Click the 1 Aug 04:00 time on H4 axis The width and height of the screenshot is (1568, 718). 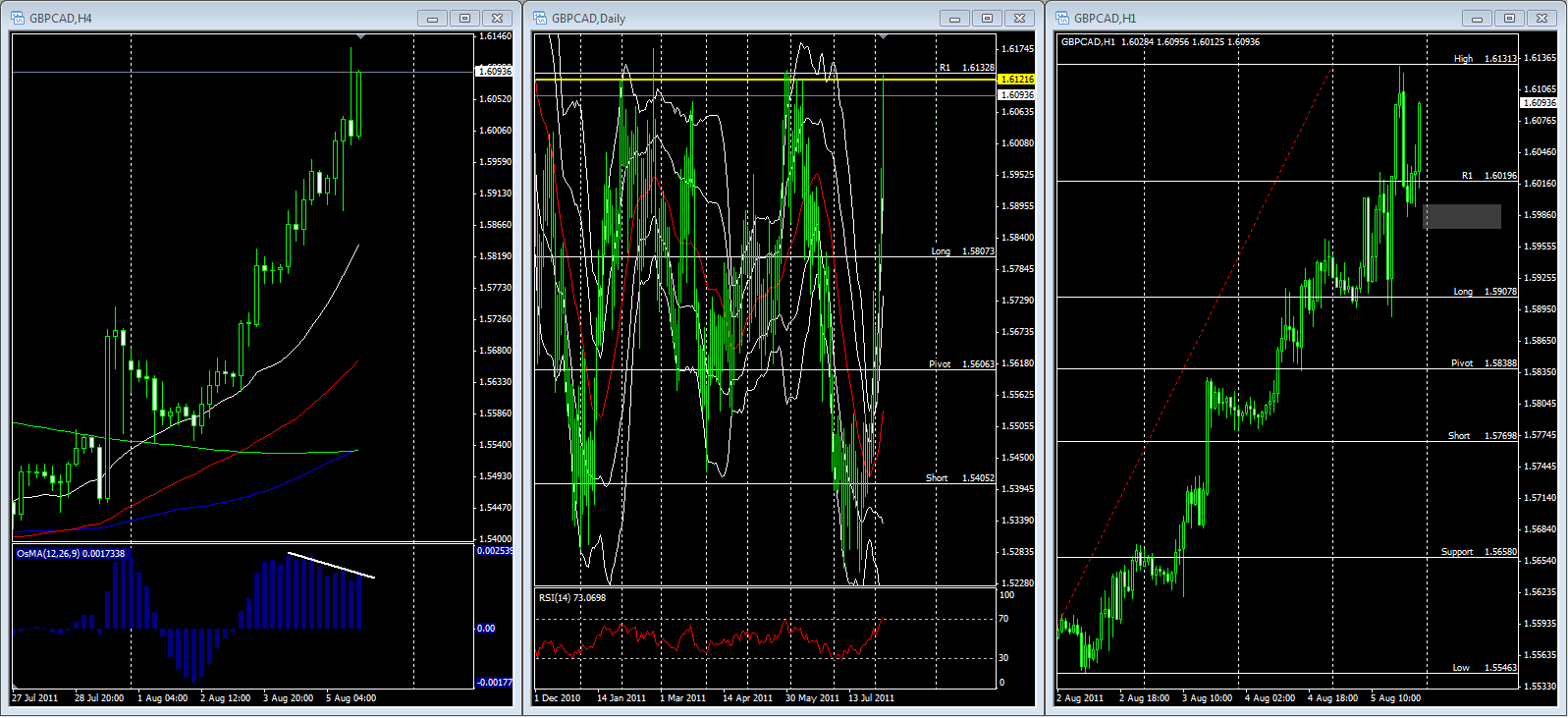coord(162,698)
